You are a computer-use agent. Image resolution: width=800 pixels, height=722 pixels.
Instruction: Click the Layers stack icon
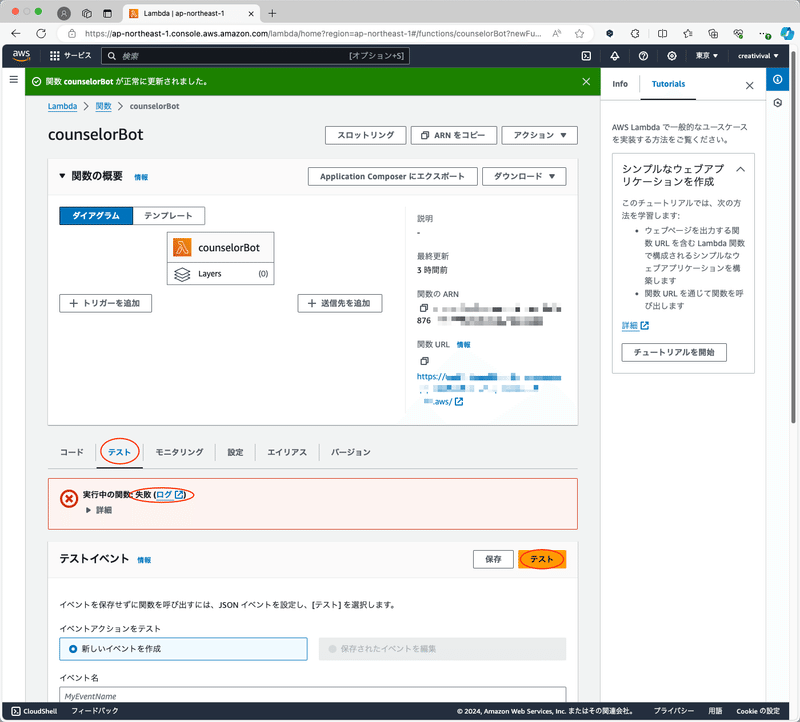tap(182, 274)
